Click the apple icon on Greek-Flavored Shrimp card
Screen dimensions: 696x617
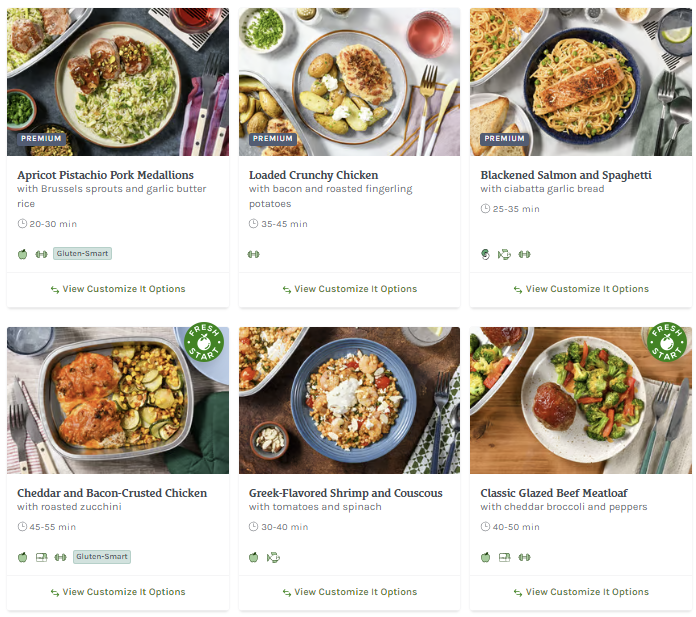tap(254, 557)
